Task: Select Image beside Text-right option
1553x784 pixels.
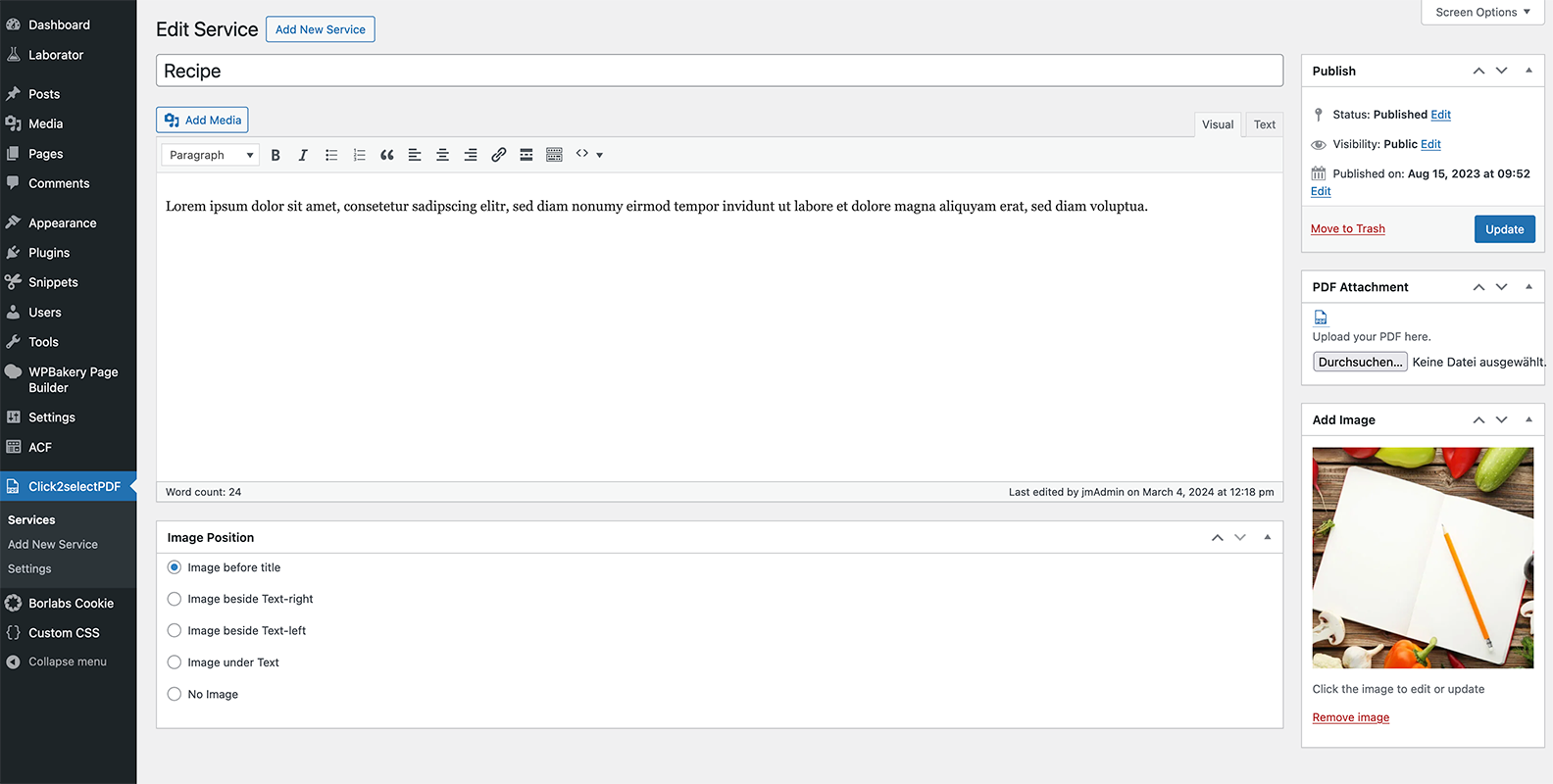Action: (x=175, y=599)
